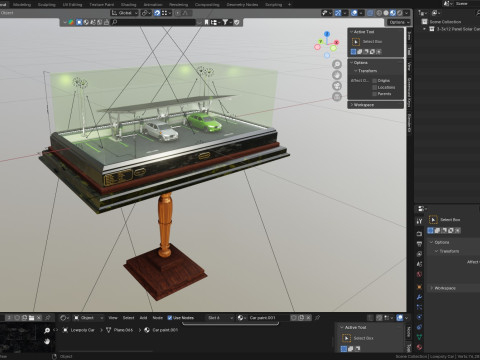Toggle X-ray mode in viewport header
The height and width of the screenshot is (360, 480).
[x=370, y=13]
